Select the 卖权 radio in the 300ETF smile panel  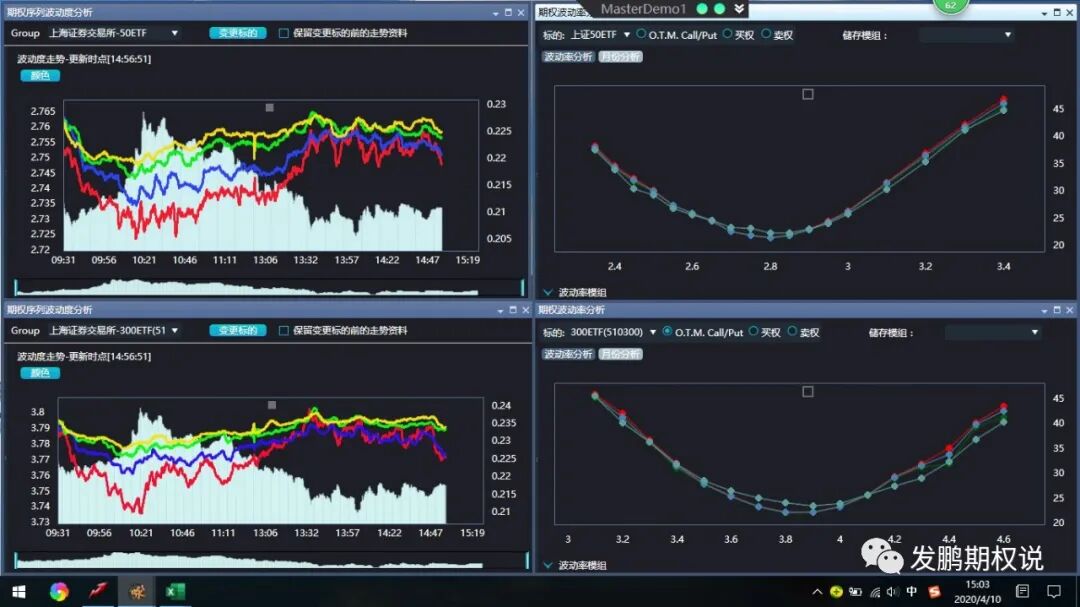[x=792, y=331]
